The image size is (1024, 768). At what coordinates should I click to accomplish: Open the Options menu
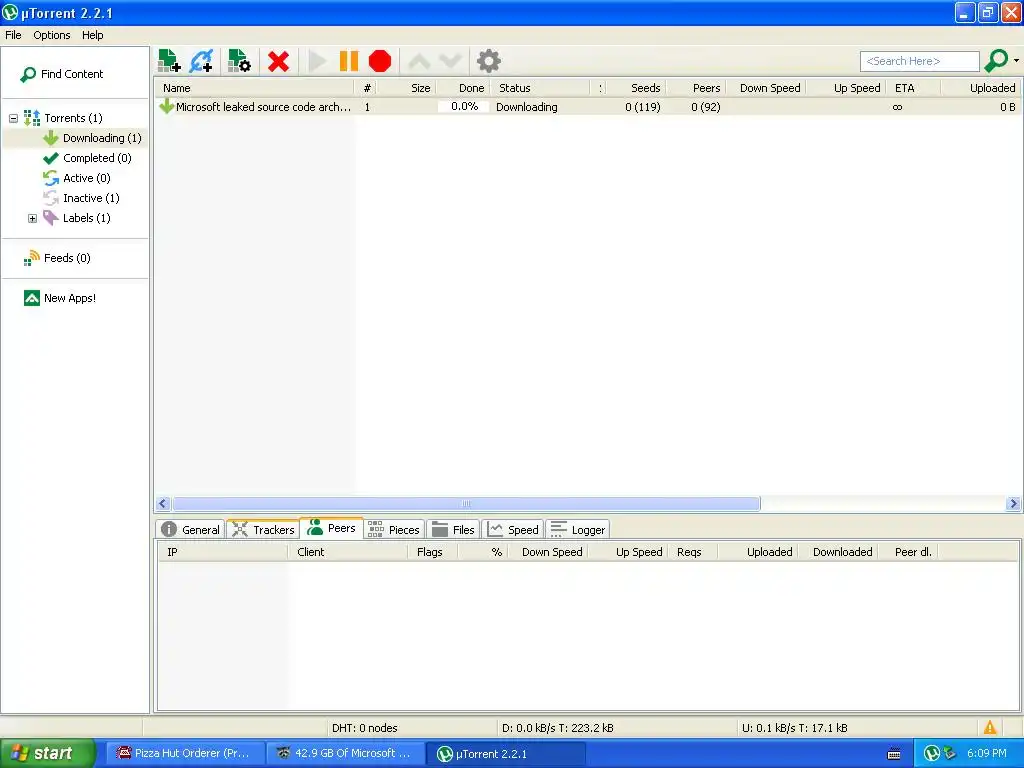pos(52,35)
